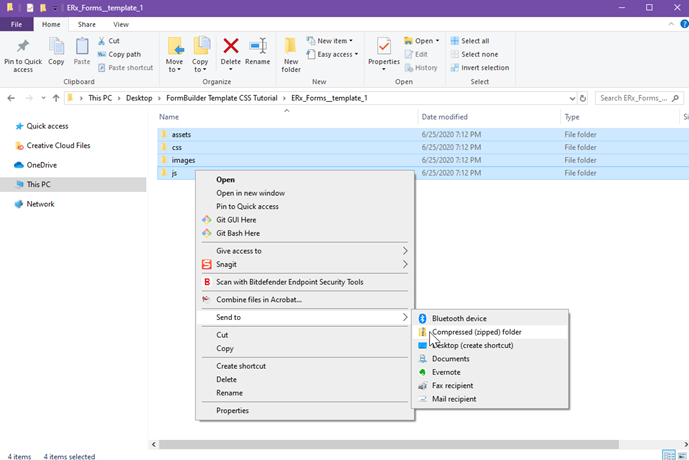This screenshot has height=460, width=689.
Task: Click the red Delete icon in ribbon
Action: pyautogui.click(x=231, y=50)
